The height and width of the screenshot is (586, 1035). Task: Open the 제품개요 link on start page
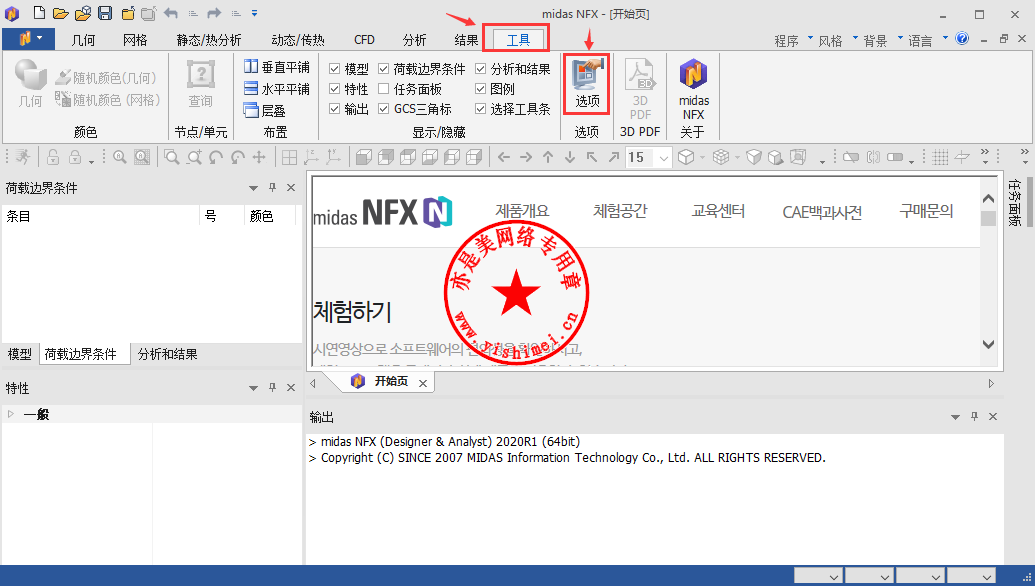coord(522,211)
